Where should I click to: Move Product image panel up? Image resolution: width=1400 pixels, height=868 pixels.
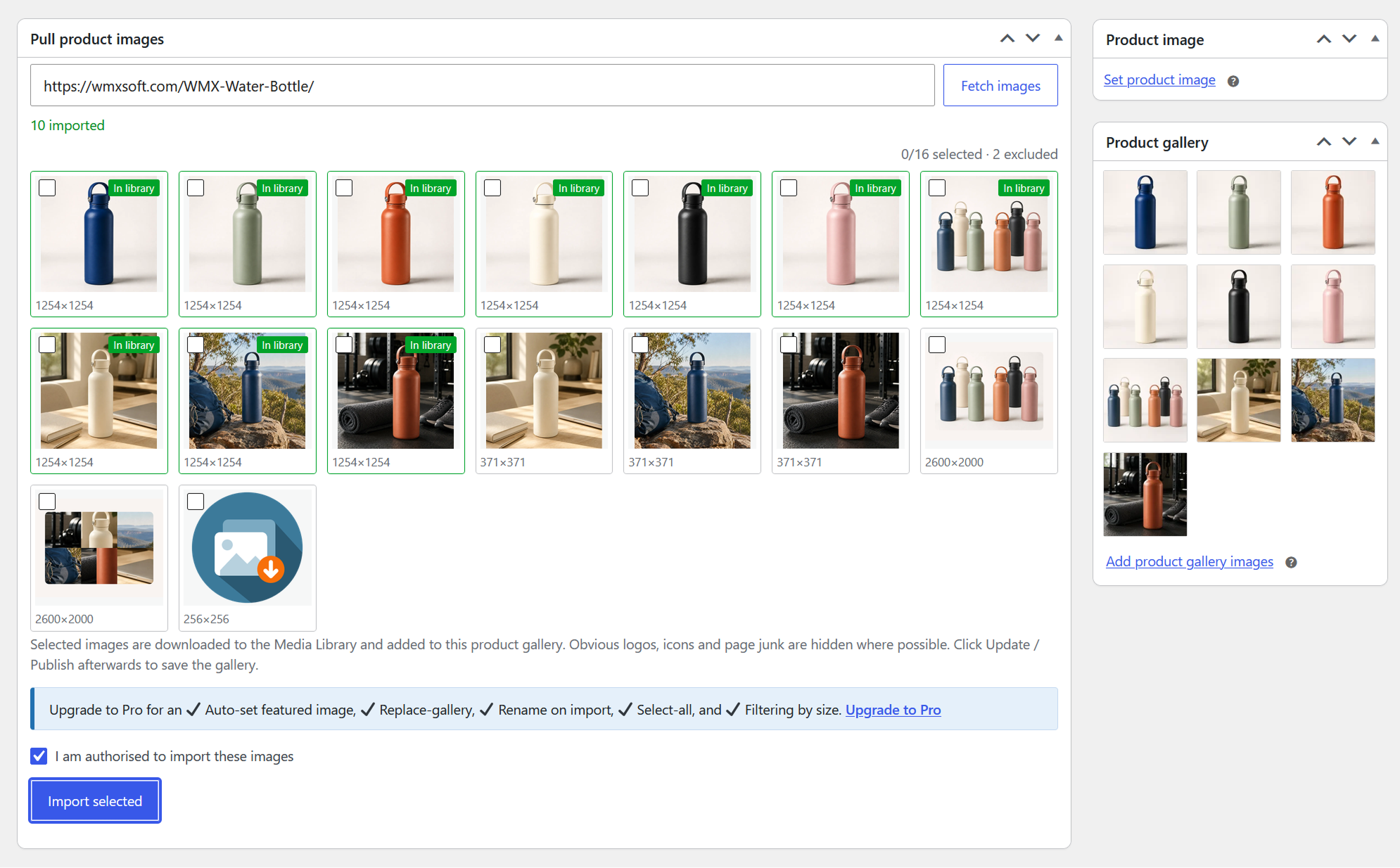pos(1324,39)
